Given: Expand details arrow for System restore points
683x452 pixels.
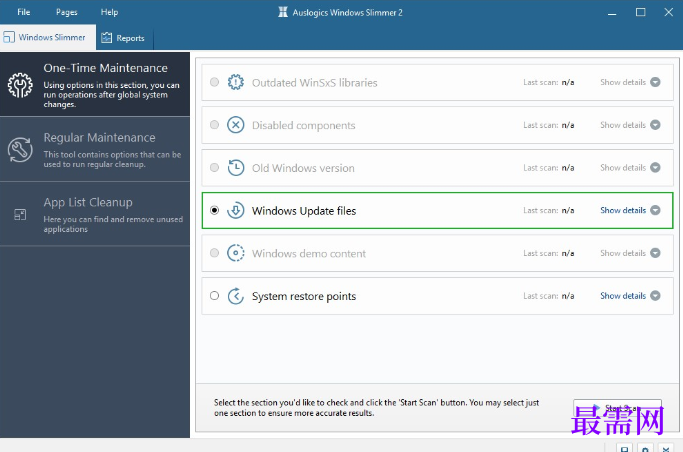Looking at the screenshot, I should point(656,295).
